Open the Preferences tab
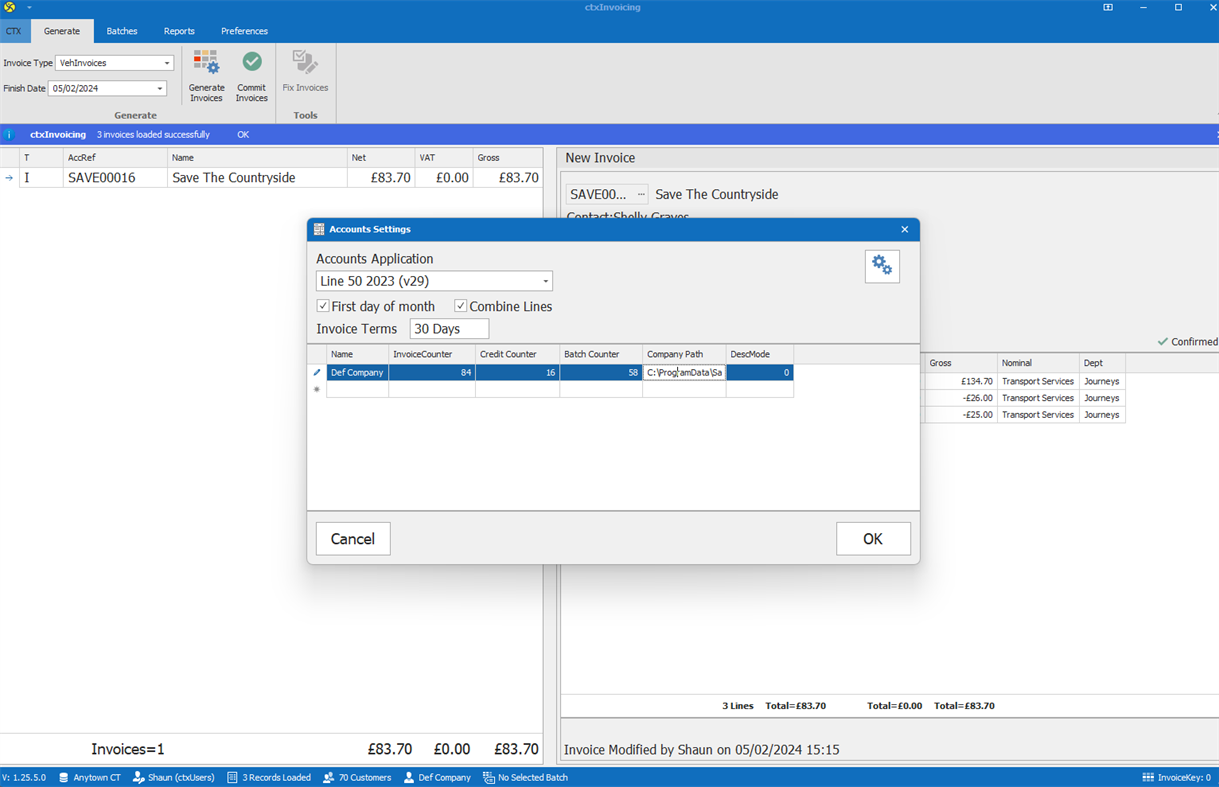 coord(244,31)
